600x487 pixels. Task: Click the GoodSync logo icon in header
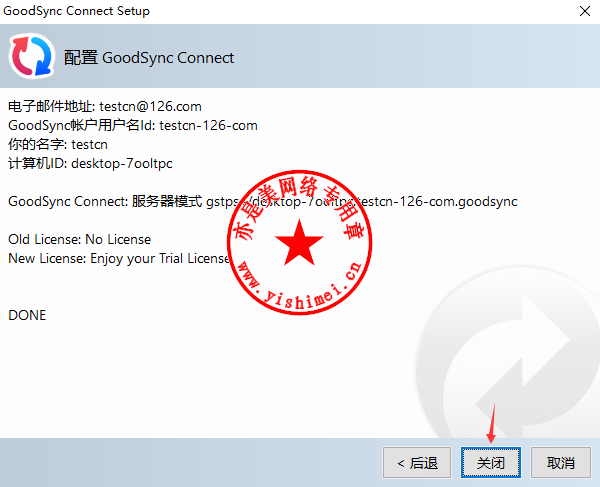coord(32,56)
